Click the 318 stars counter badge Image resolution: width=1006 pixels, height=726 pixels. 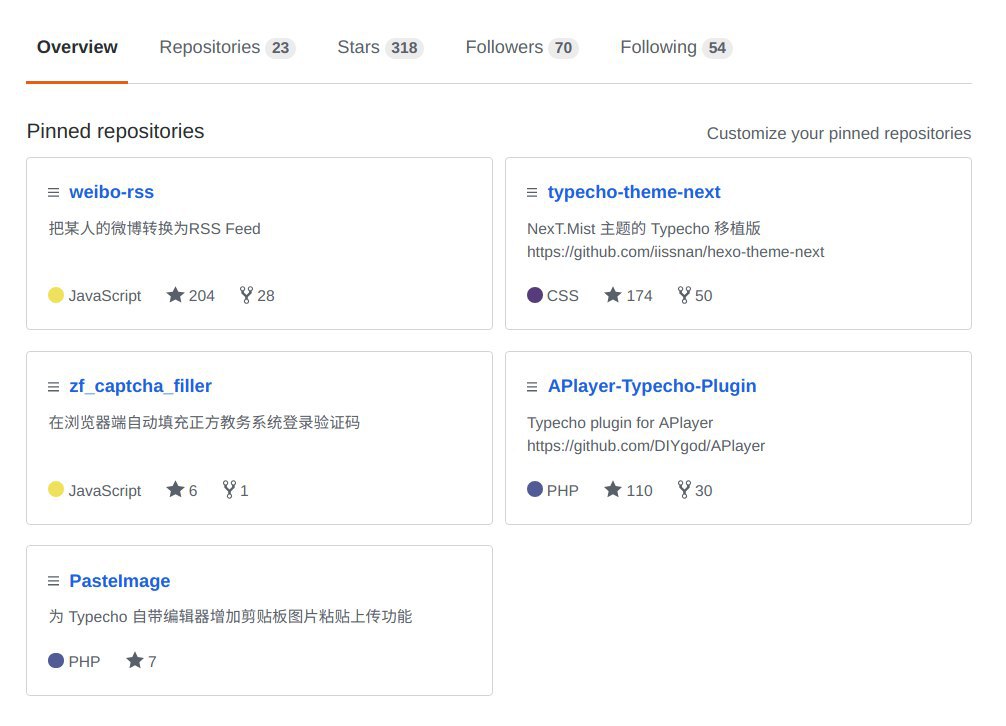pos(405,48)
